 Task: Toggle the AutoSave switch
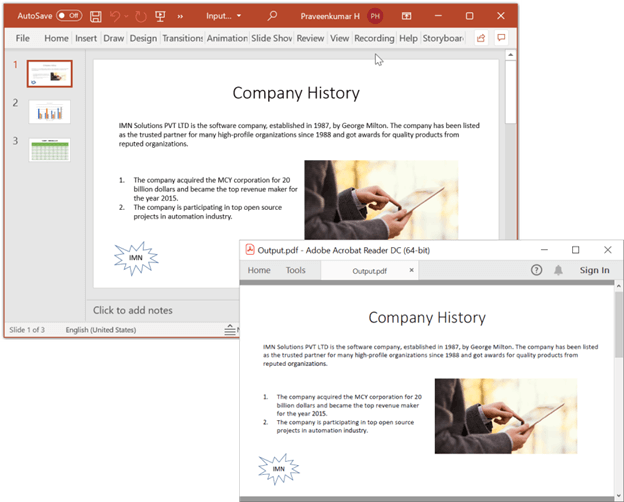(69, 16)
